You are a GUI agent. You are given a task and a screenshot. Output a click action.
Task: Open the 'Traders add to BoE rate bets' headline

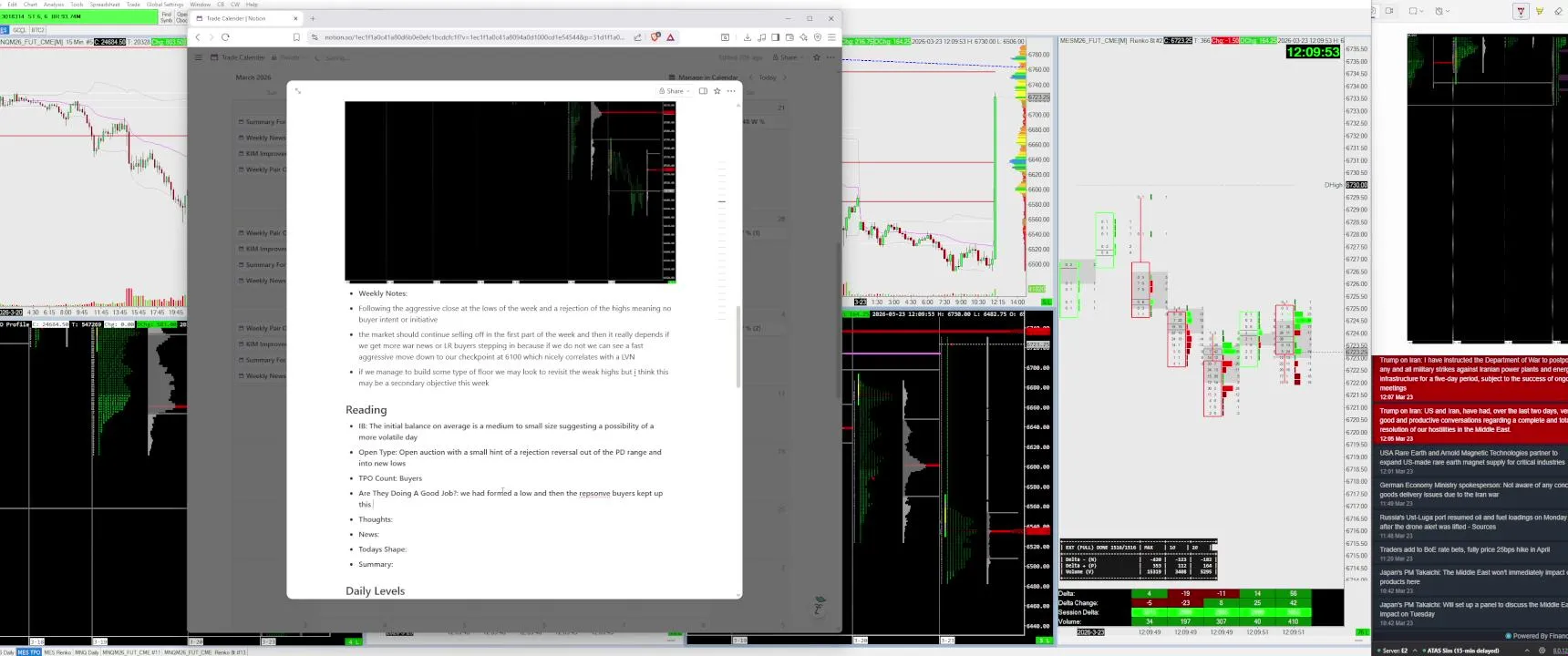pyautogui.click(x=1470, y=552)
